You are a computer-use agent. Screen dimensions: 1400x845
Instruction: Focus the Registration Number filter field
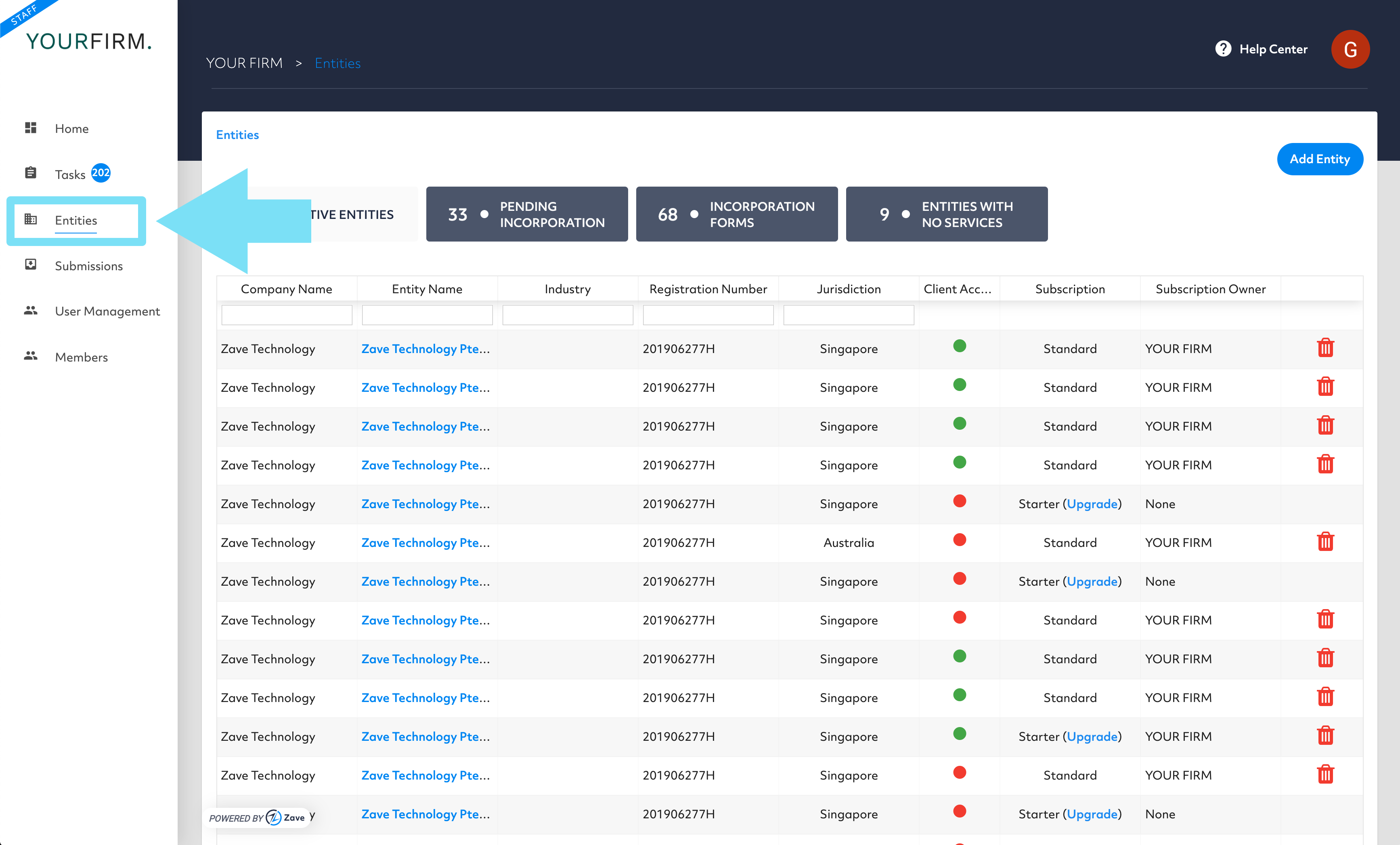click(708, 315)
